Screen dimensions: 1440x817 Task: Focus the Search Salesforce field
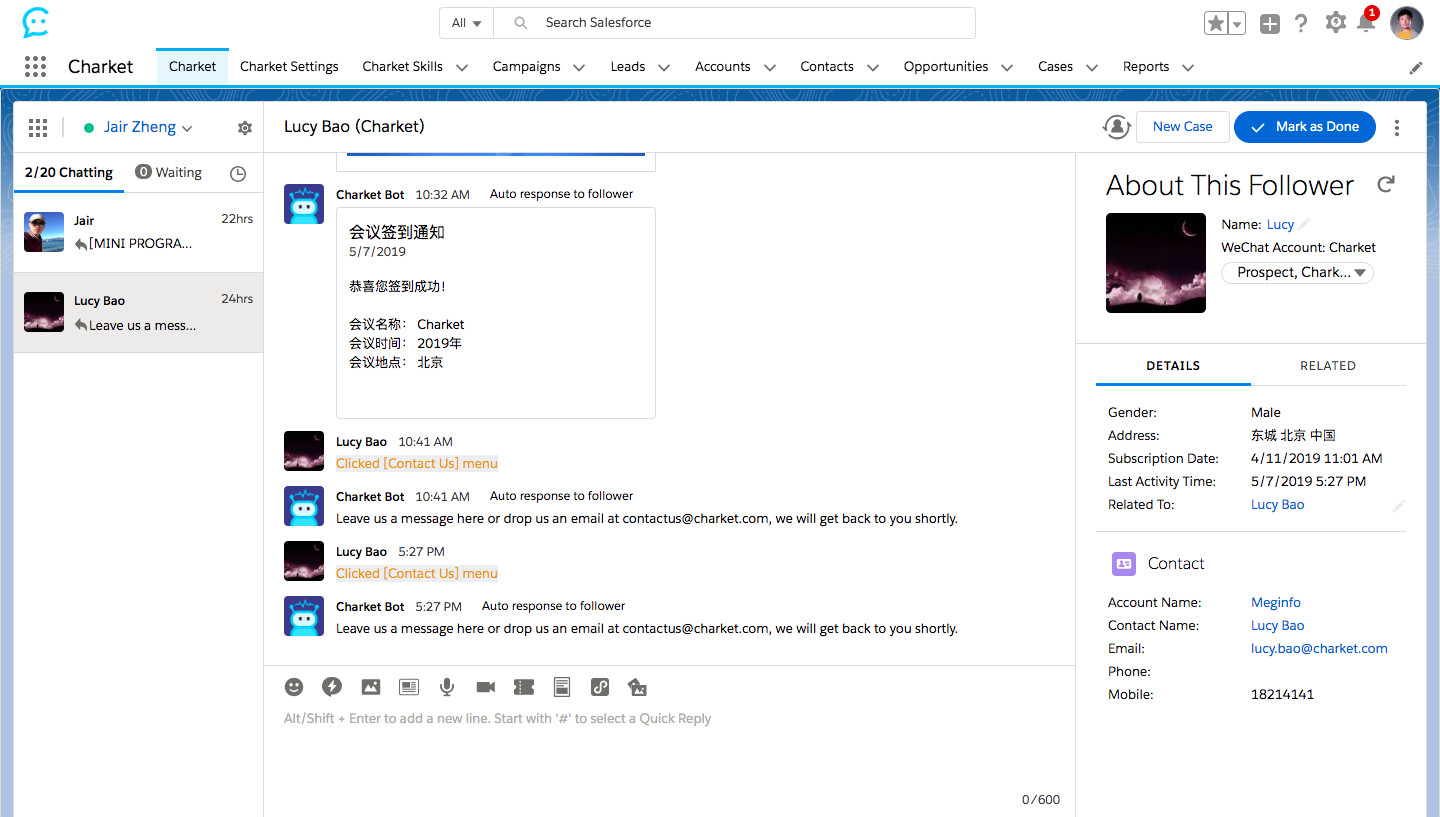click(734, 23)
